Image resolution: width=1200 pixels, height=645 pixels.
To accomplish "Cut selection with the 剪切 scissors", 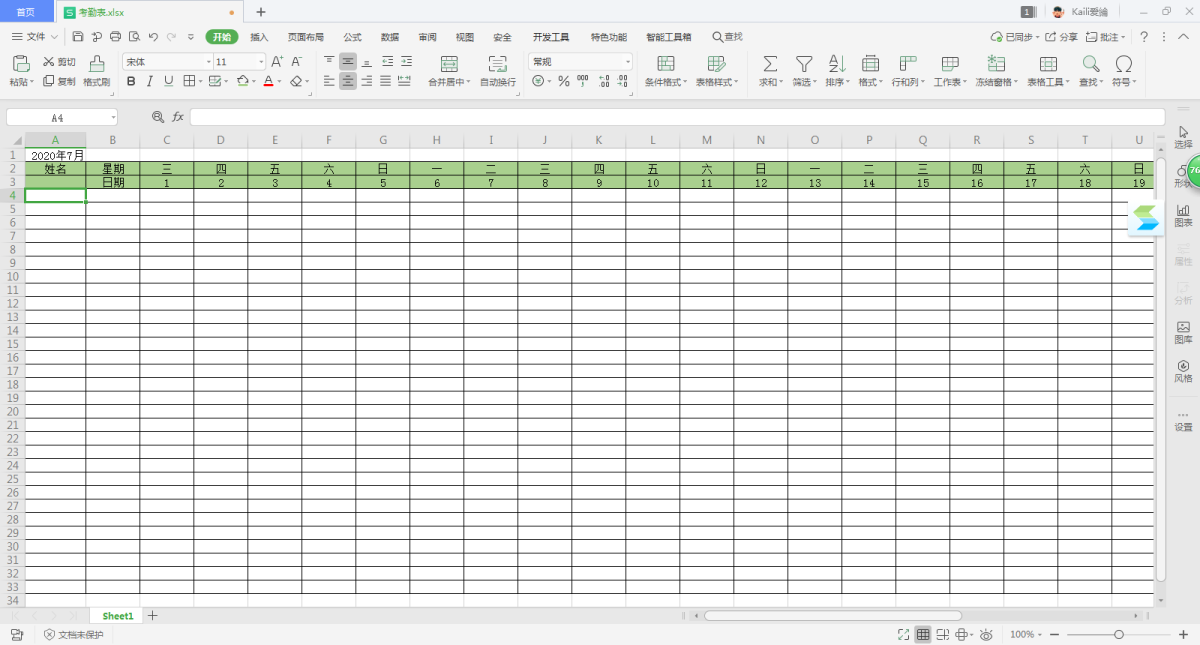I will 59,62.
